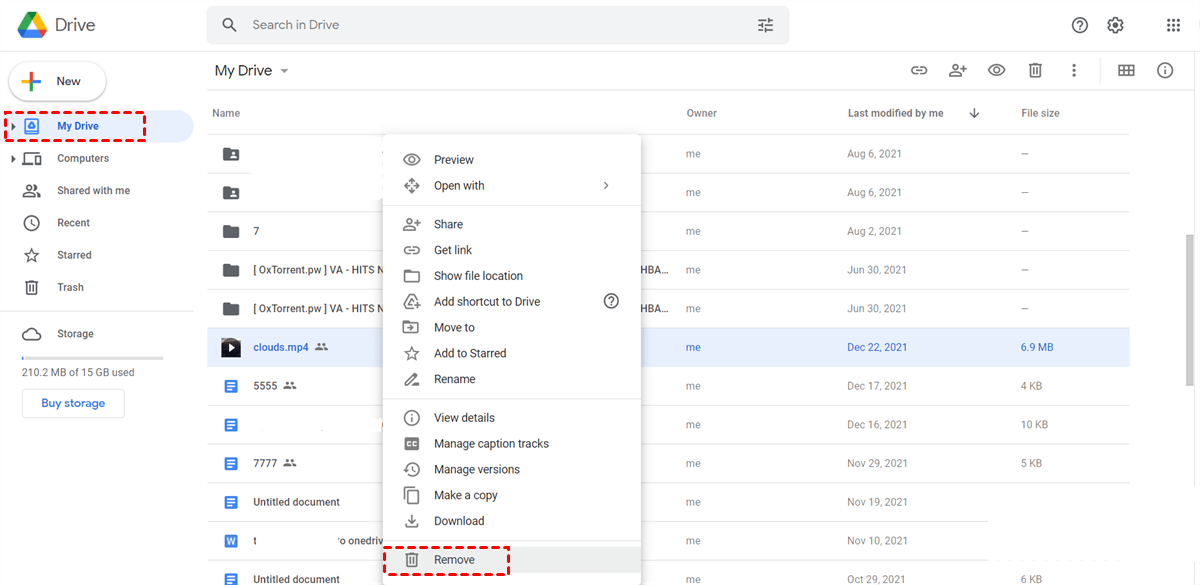Toggle the view details info panel
This screenshot has width=1200, height=585.
[1165, 70]
